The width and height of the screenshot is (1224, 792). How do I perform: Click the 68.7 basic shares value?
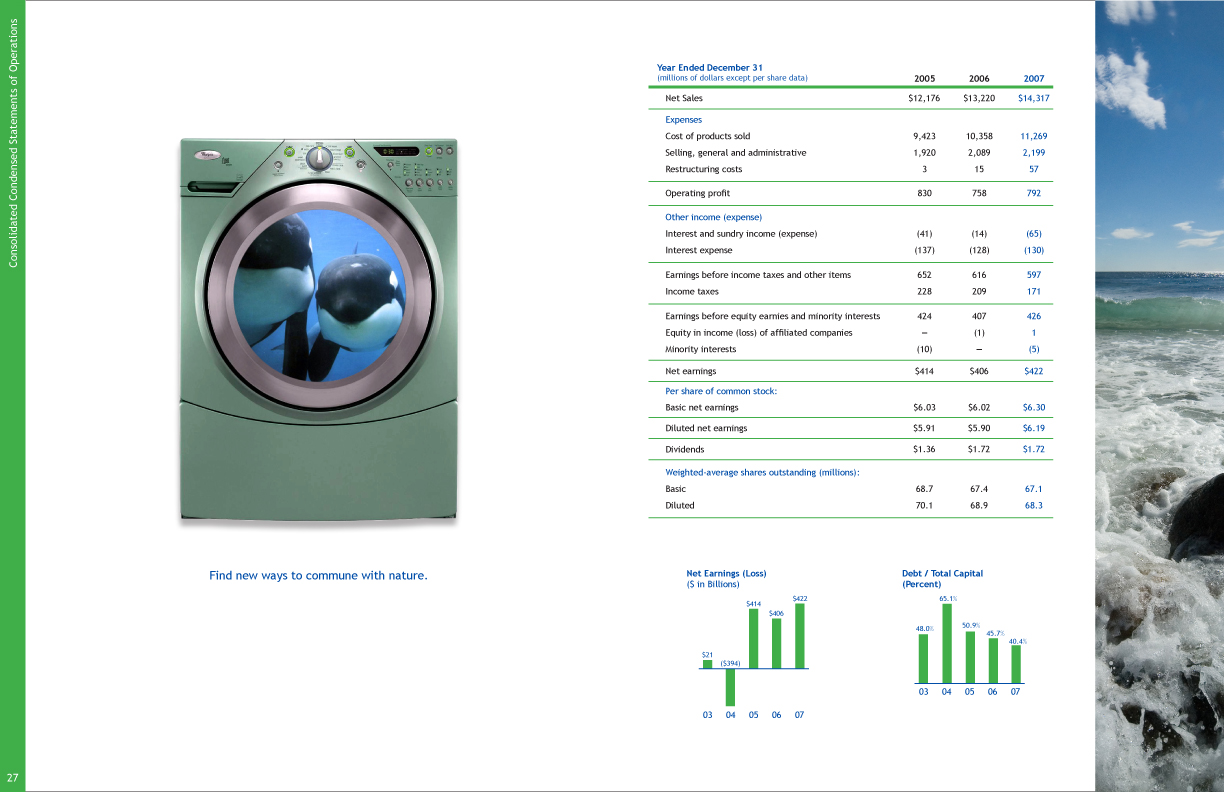pos(925,489)
